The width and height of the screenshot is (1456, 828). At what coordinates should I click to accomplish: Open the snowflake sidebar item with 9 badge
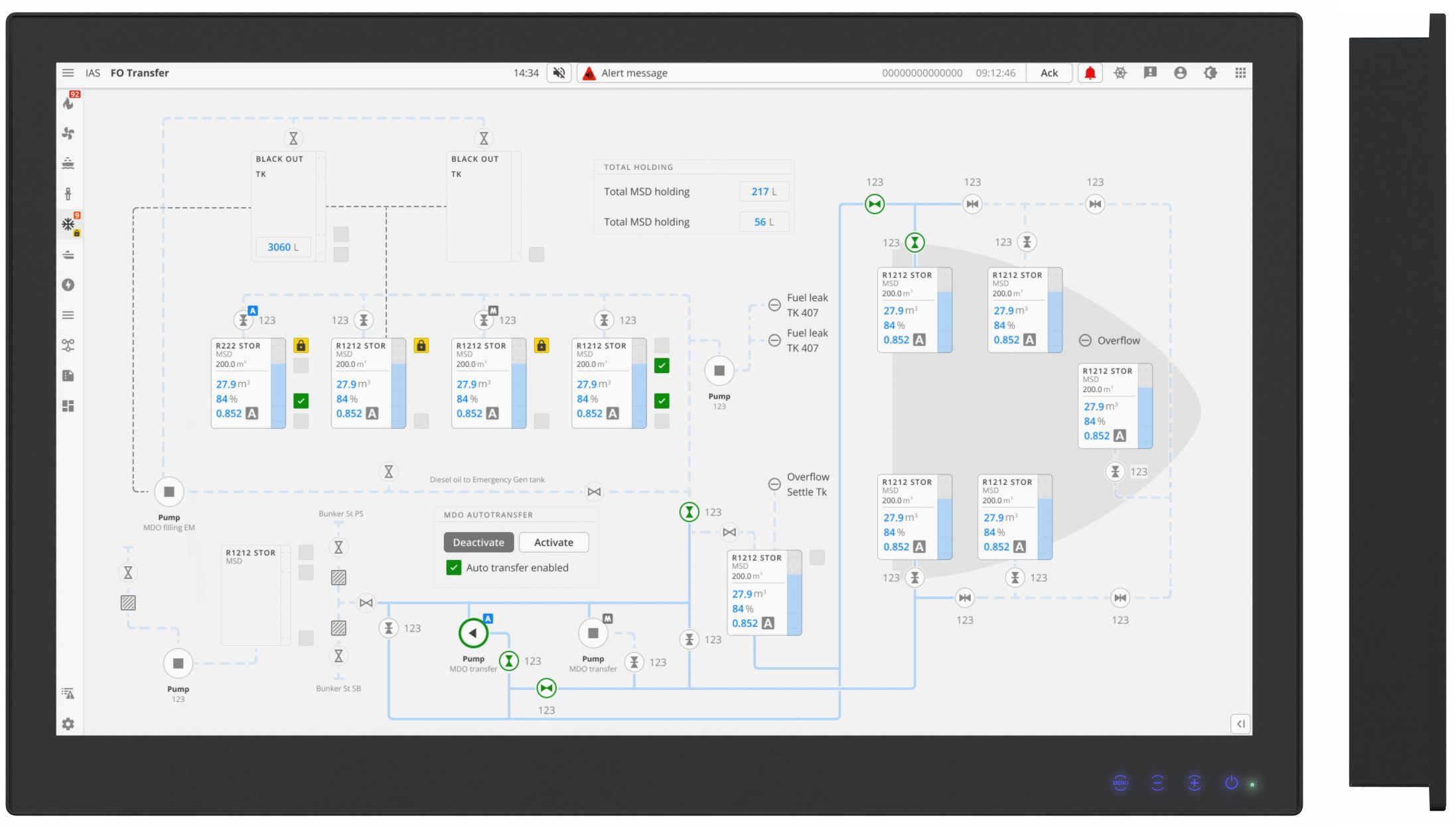(69, 224)
